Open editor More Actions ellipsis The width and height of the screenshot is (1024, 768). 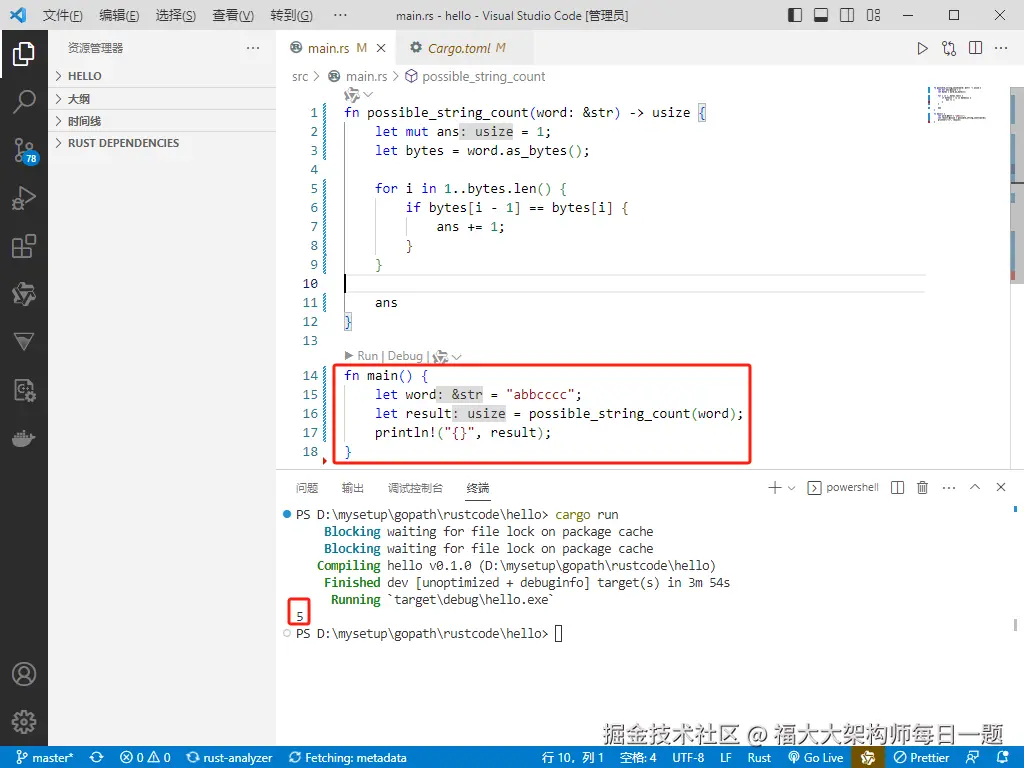coord(1001,48)
